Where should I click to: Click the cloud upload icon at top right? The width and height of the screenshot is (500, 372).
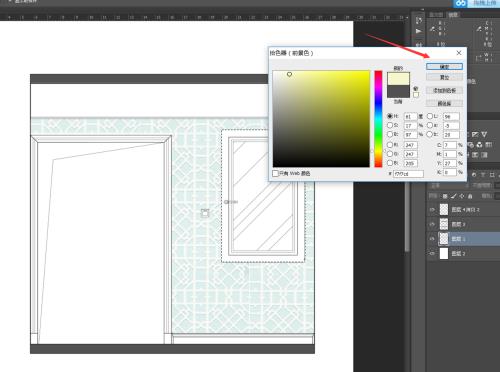coord(461,3)
